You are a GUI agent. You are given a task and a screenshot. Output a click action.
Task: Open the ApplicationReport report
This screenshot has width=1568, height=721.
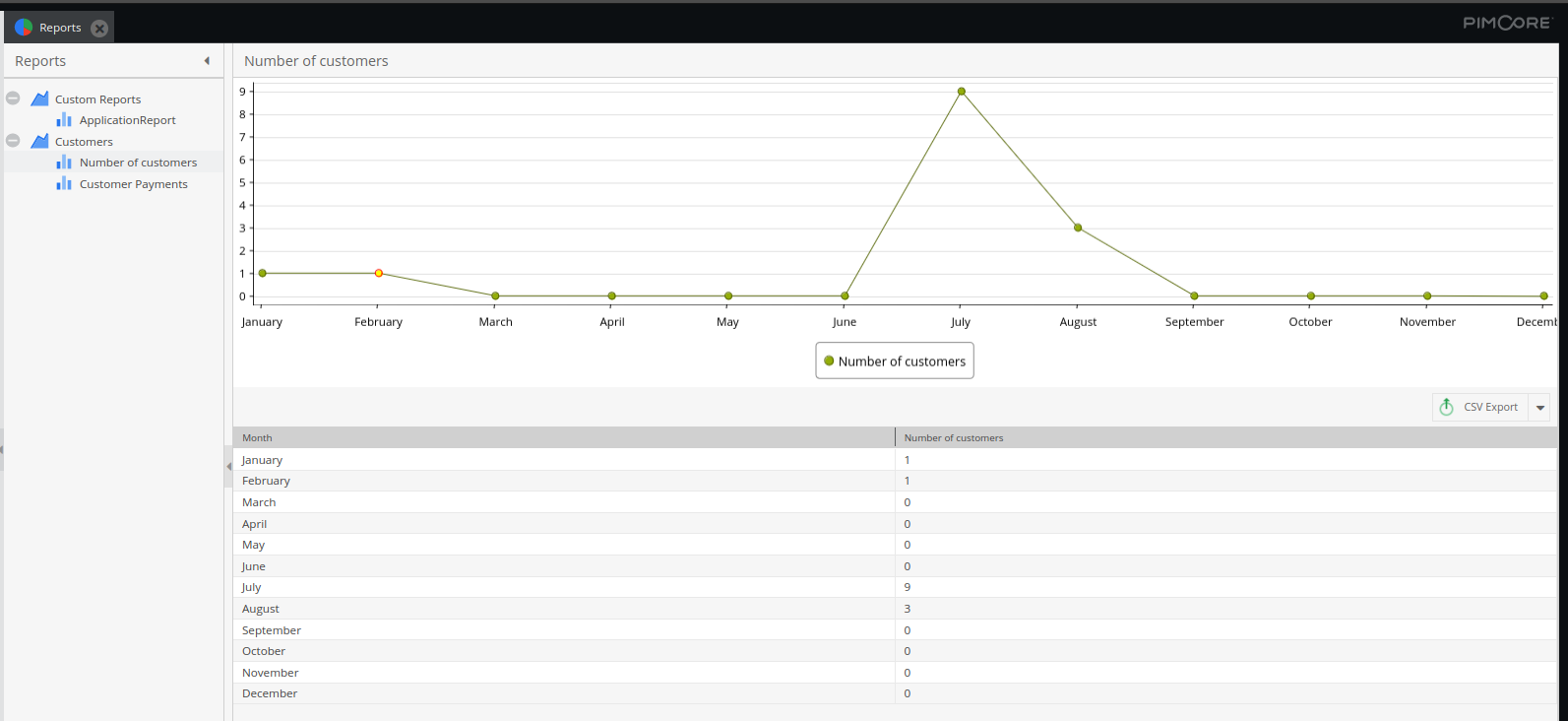pos(127,120)
